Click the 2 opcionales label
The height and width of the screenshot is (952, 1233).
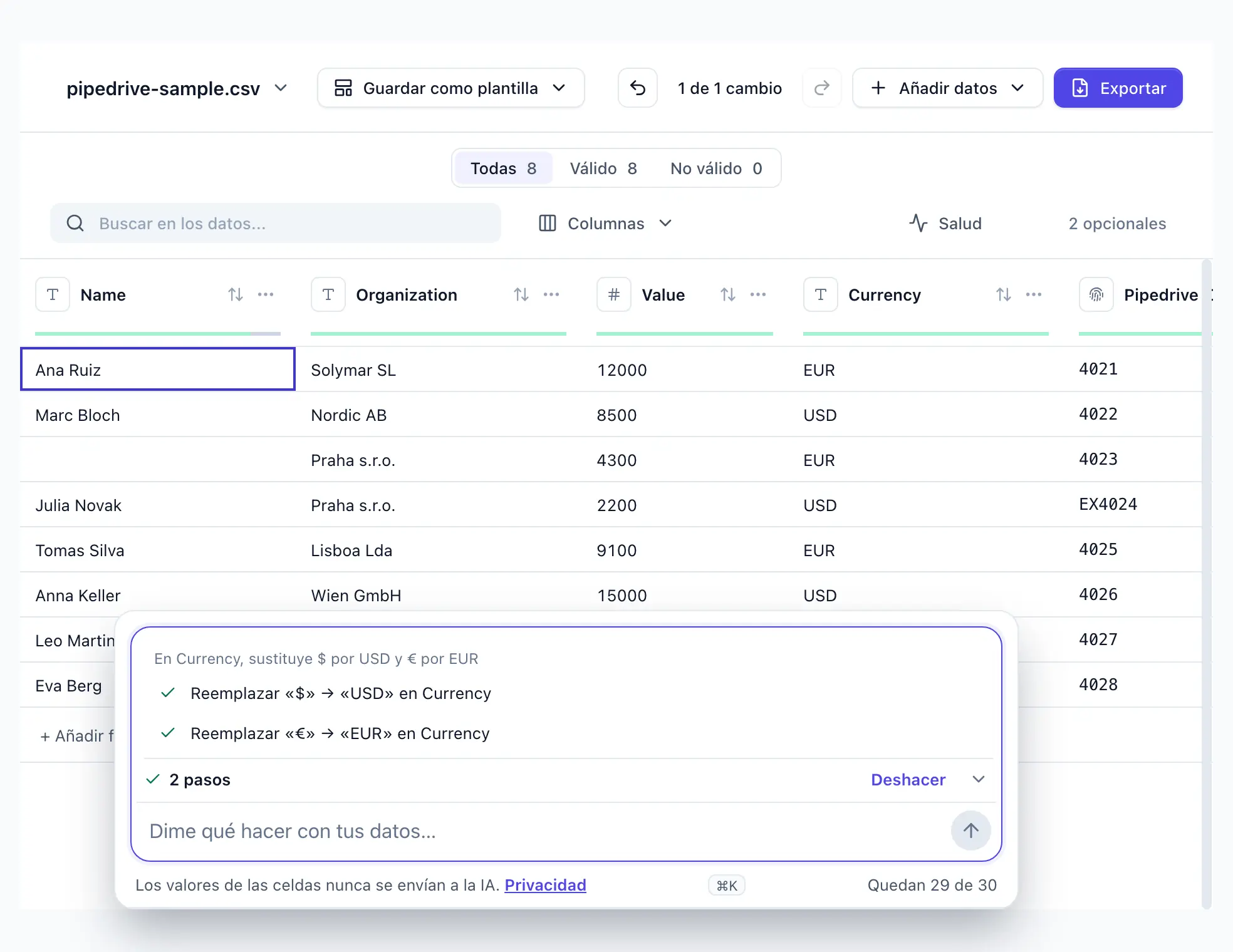click(1117, 224)
